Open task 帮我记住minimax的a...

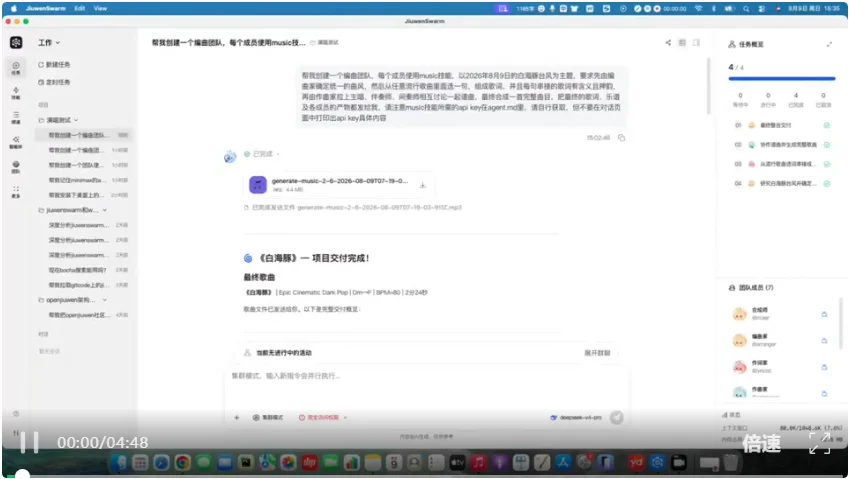point(83,180)
